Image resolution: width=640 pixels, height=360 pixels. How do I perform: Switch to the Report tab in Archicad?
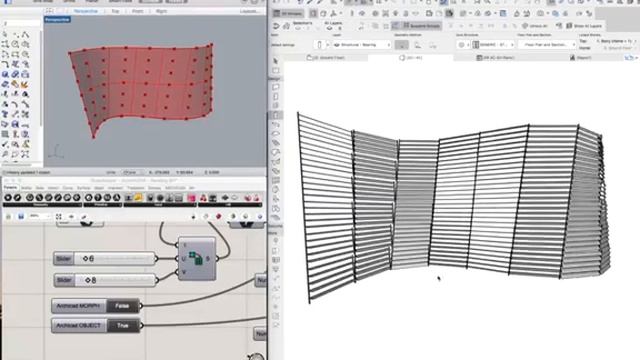click(x=580, y=58)
